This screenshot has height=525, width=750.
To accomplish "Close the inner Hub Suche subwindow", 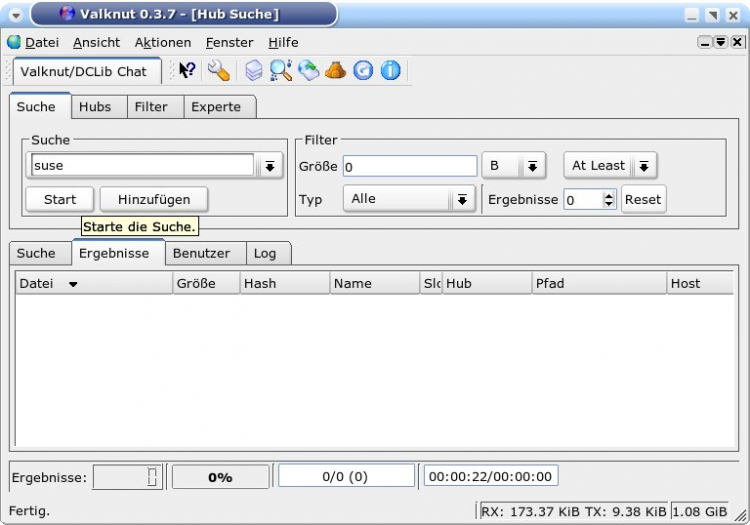I will [737, 43].
